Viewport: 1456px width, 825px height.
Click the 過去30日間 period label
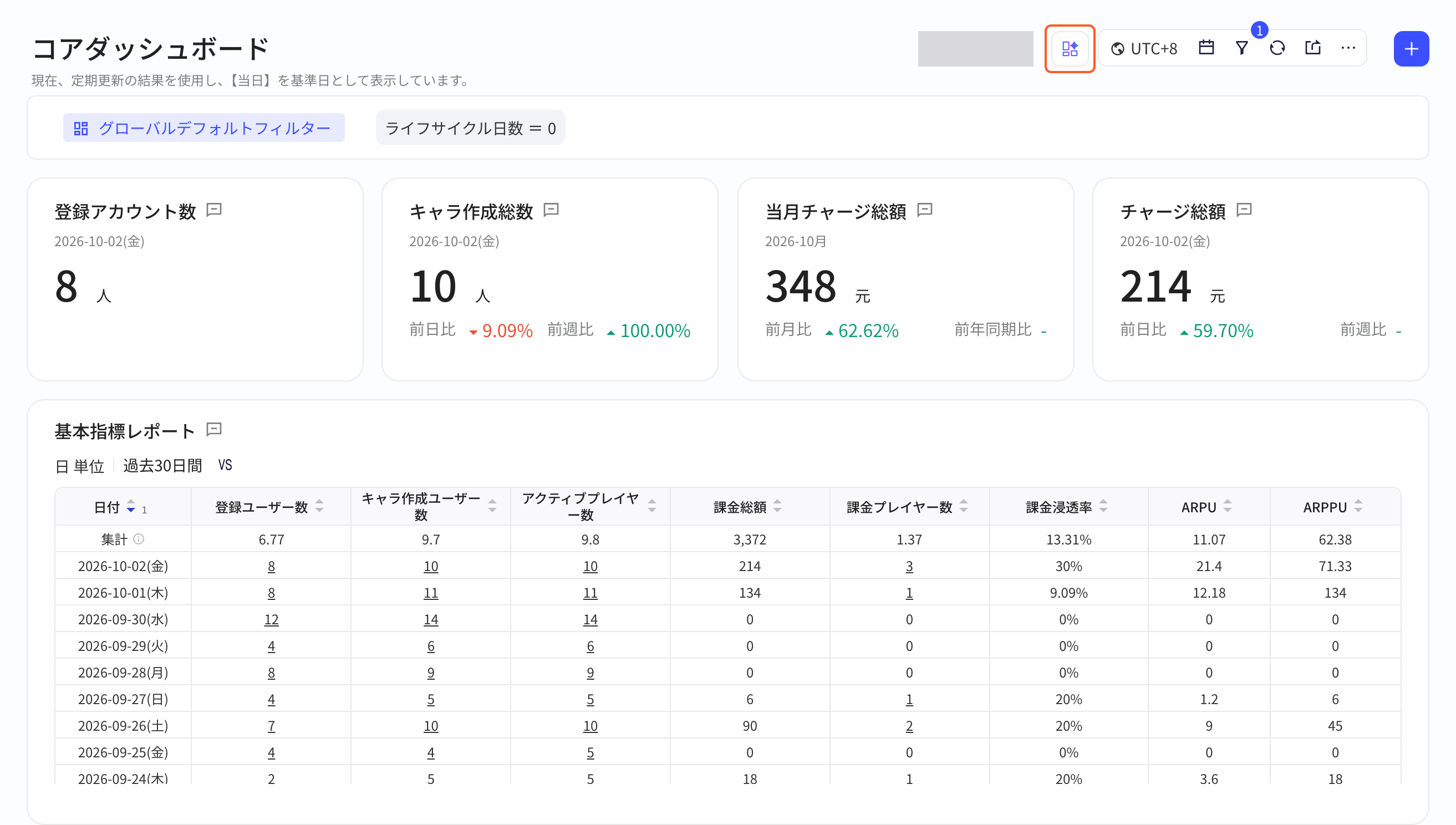click(162, 466)
